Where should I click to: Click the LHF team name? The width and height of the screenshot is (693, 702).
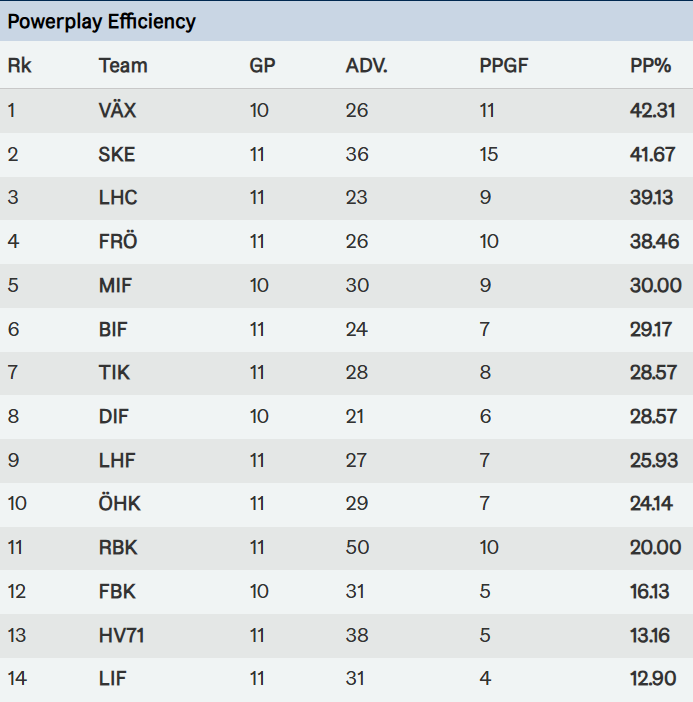tap(117, 460)
